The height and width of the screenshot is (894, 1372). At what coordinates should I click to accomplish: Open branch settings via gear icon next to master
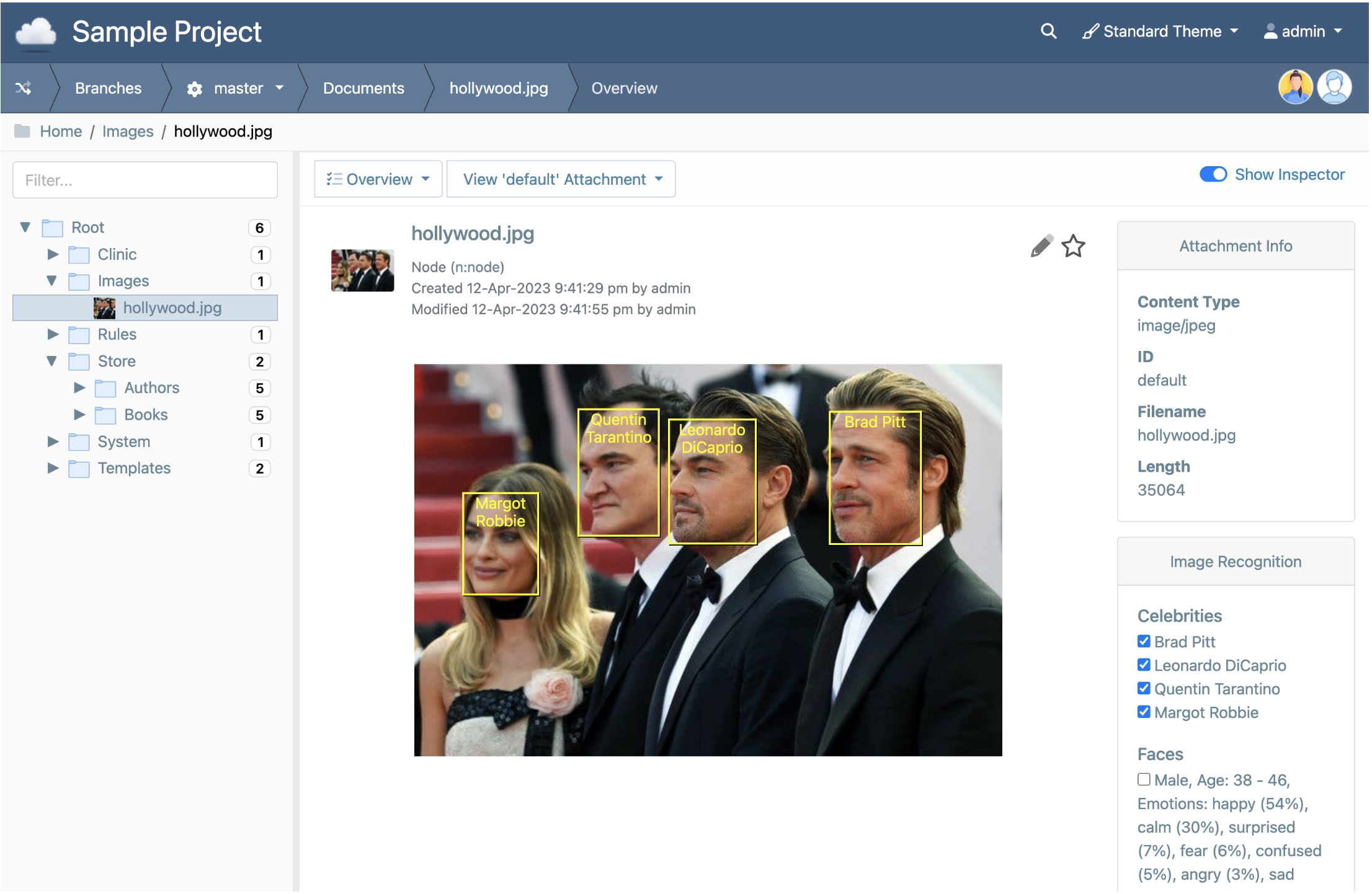(194, 88)
